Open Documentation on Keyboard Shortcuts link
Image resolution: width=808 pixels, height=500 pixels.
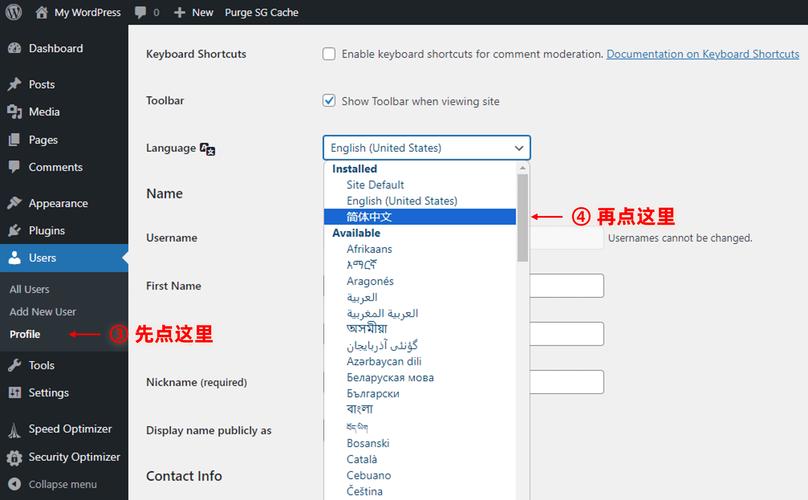[702, 54]
